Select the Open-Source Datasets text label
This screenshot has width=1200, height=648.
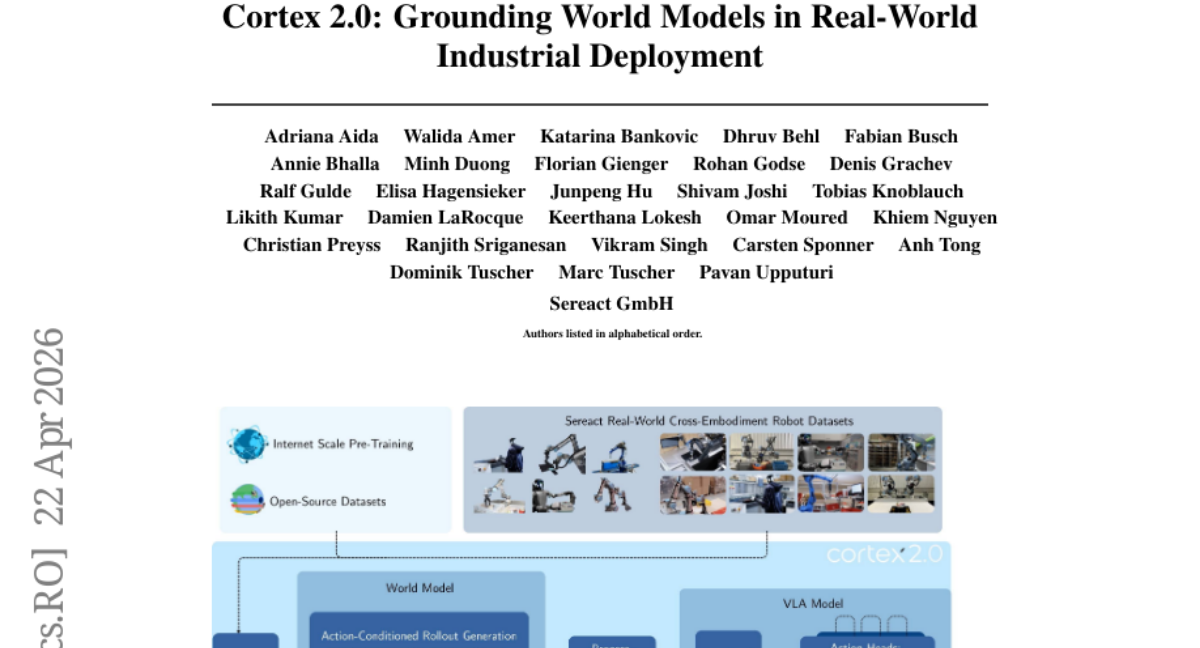pos(326,501)
